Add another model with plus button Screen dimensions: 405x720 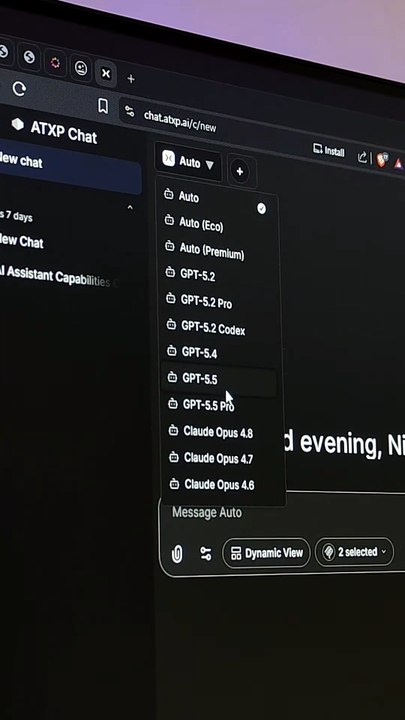tap(240, 172)
